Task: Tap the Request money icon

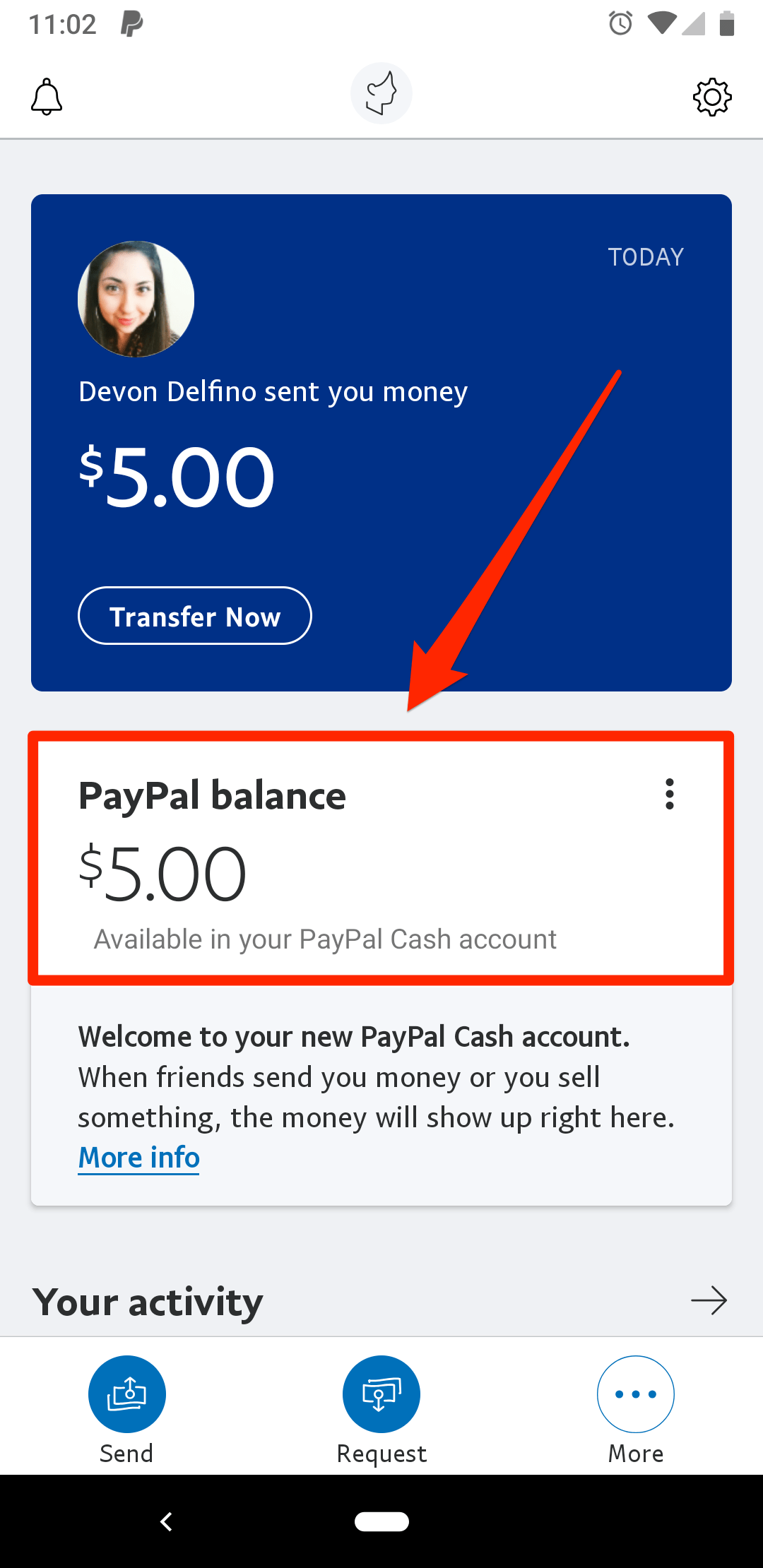Action: [381, 1394]
